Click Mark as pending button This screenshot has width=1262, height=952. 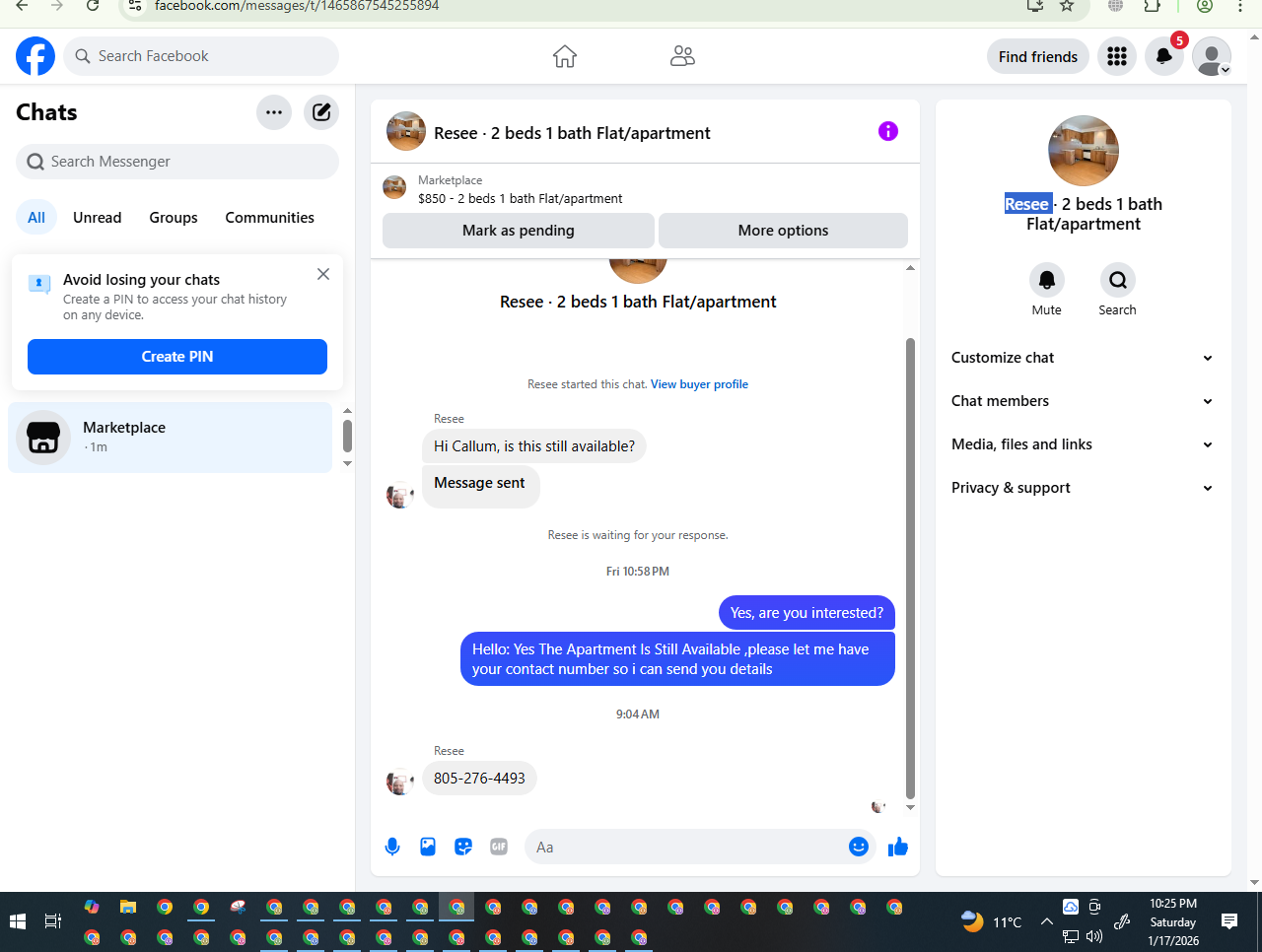(519, 231)
